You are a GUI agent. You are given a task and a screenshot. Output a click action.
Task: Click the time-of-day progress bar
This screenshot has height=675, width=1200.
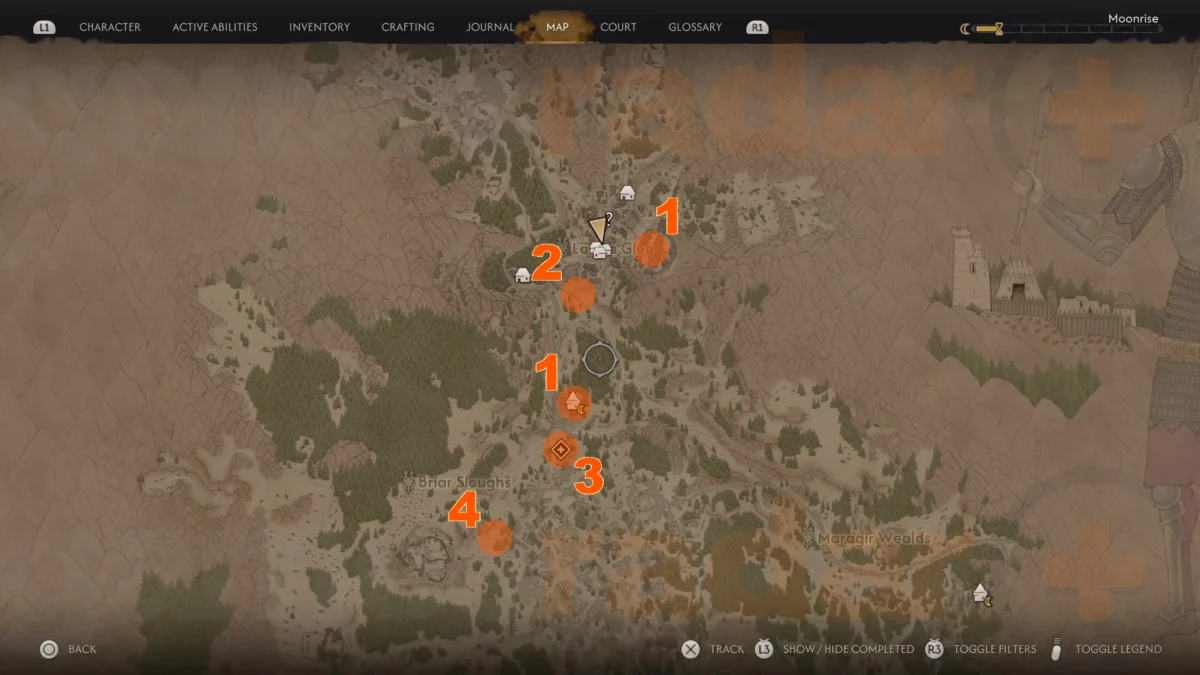(1068, 29)
